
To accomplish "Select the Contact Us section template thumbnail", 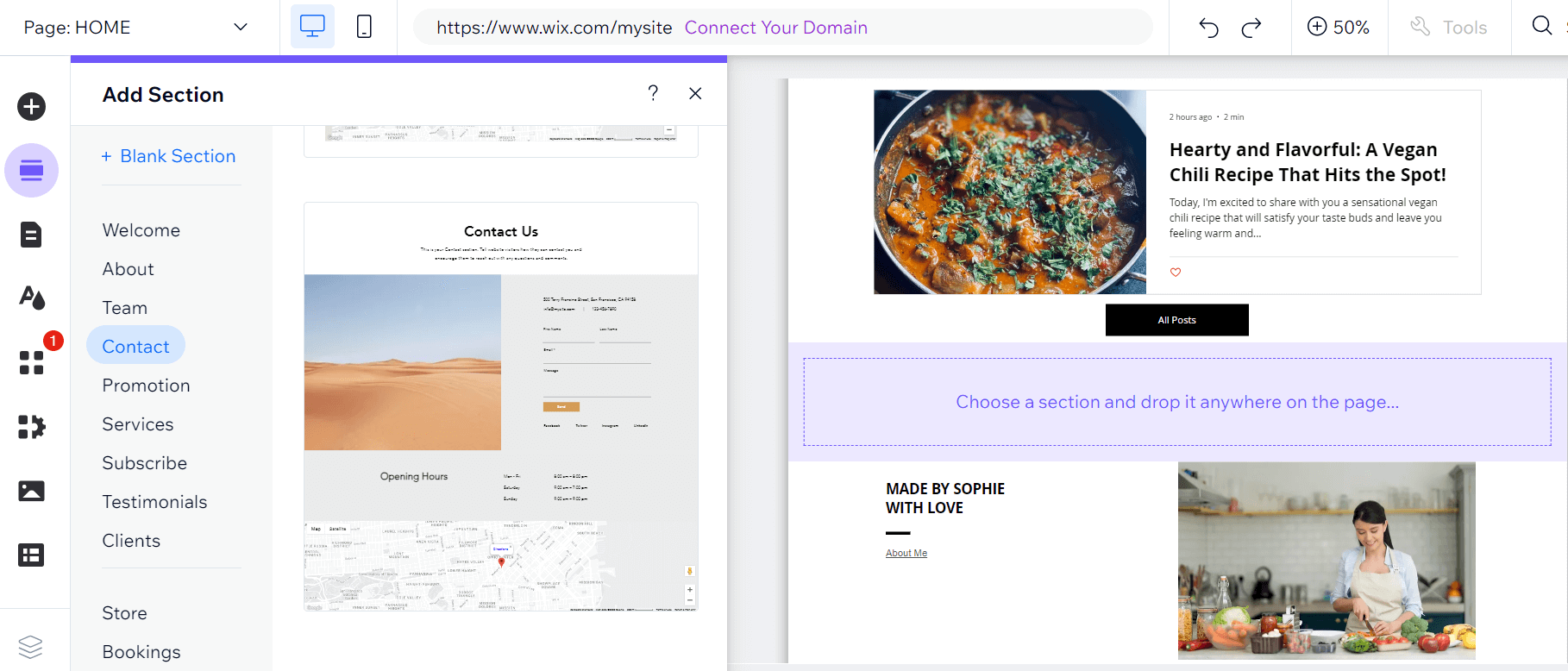I will click(501, 407).
